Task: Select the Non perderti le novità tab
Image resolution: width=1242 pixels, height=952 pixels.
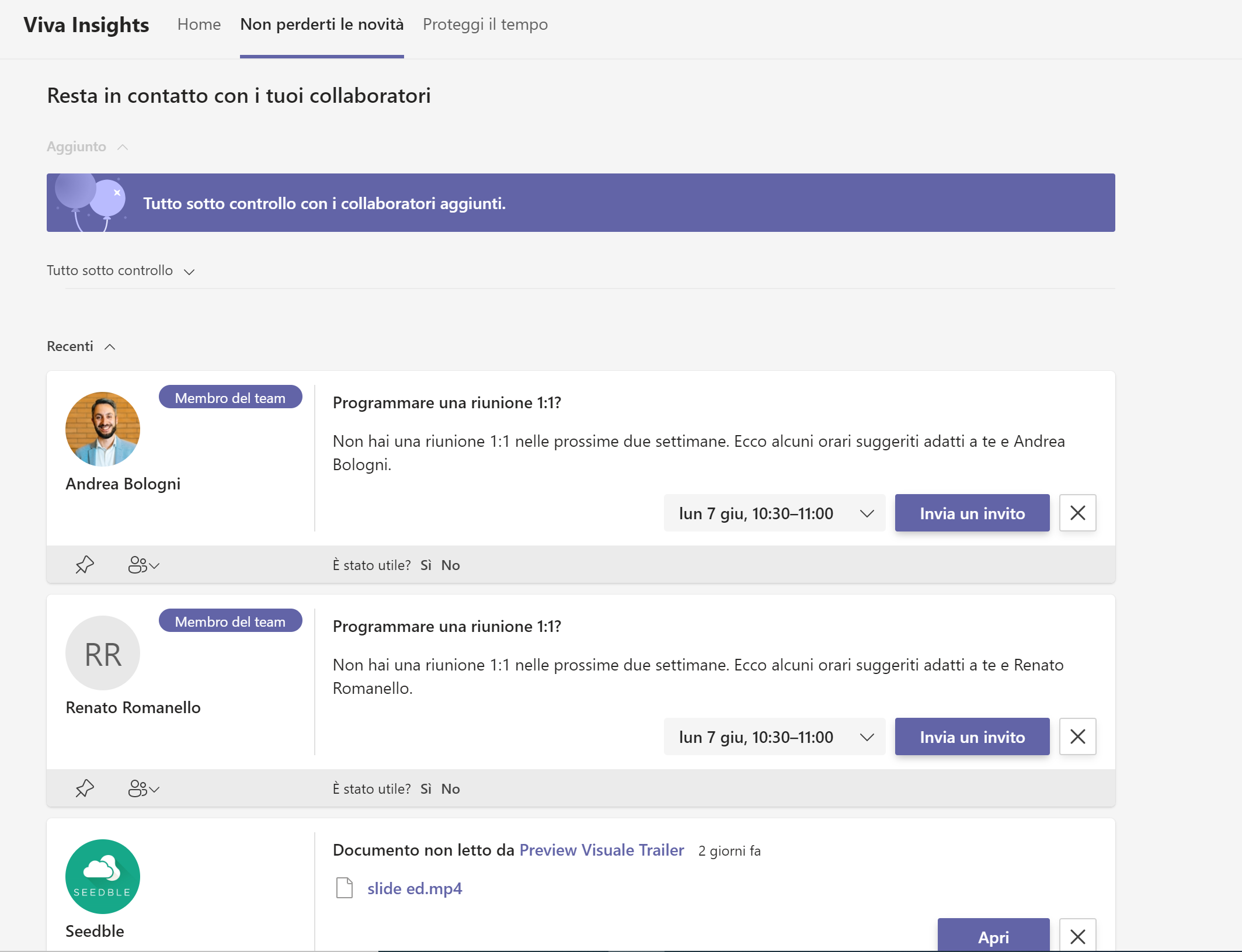Action: [x=322, y=25]
